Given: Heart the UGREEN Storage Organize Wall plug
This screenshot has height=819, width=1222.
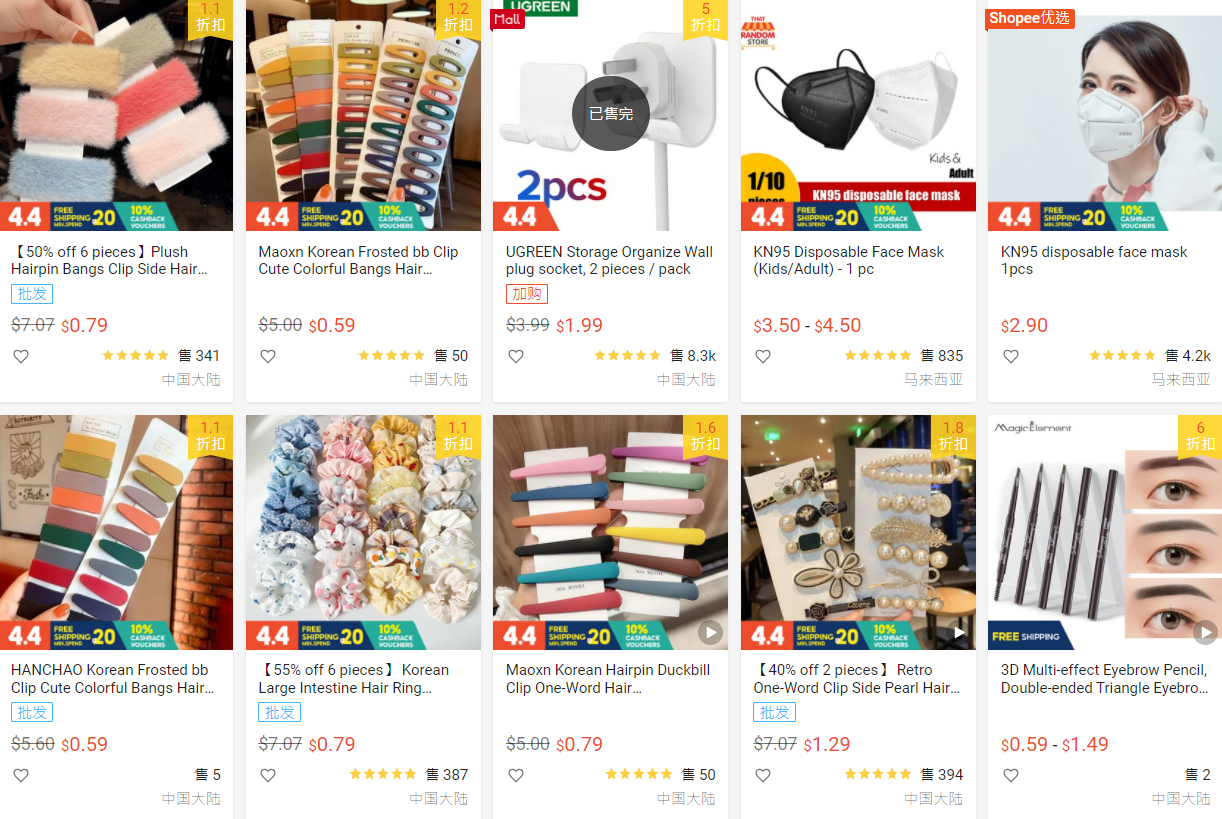Looking at the screenshot, I should click(516, 356).
